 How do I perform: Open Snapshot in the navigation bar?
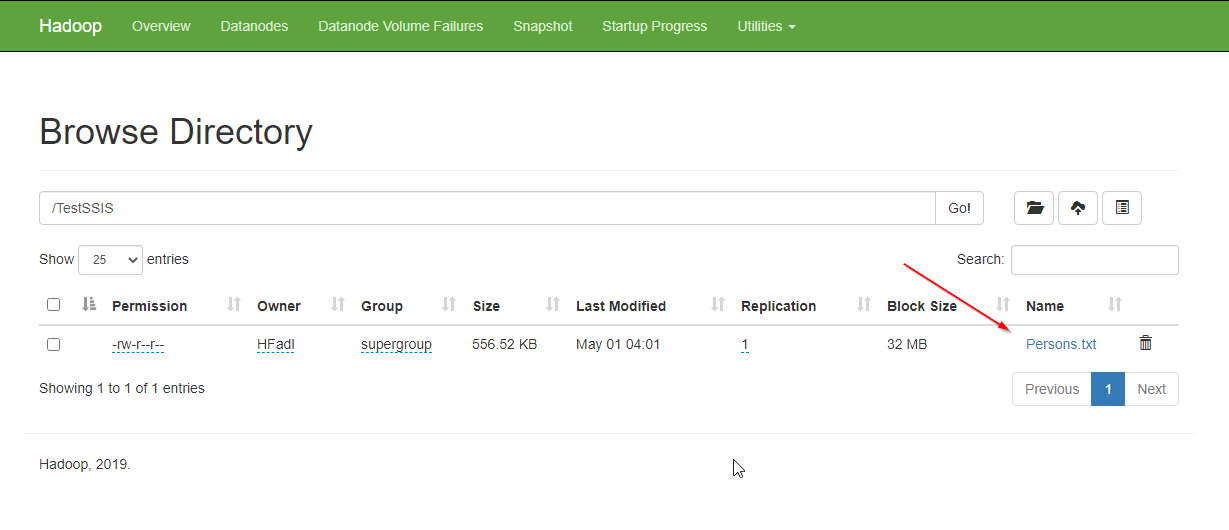pos(543,26)
